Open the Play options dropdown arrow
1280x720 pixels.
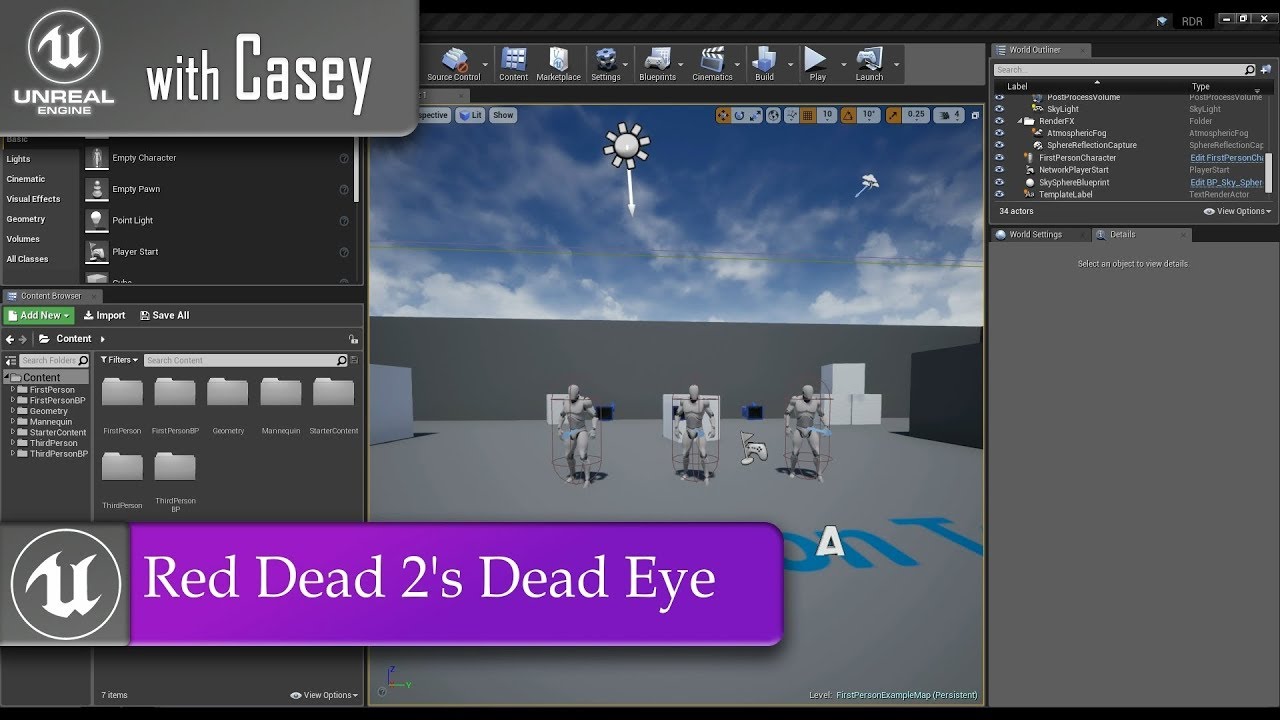click(843, 64)
